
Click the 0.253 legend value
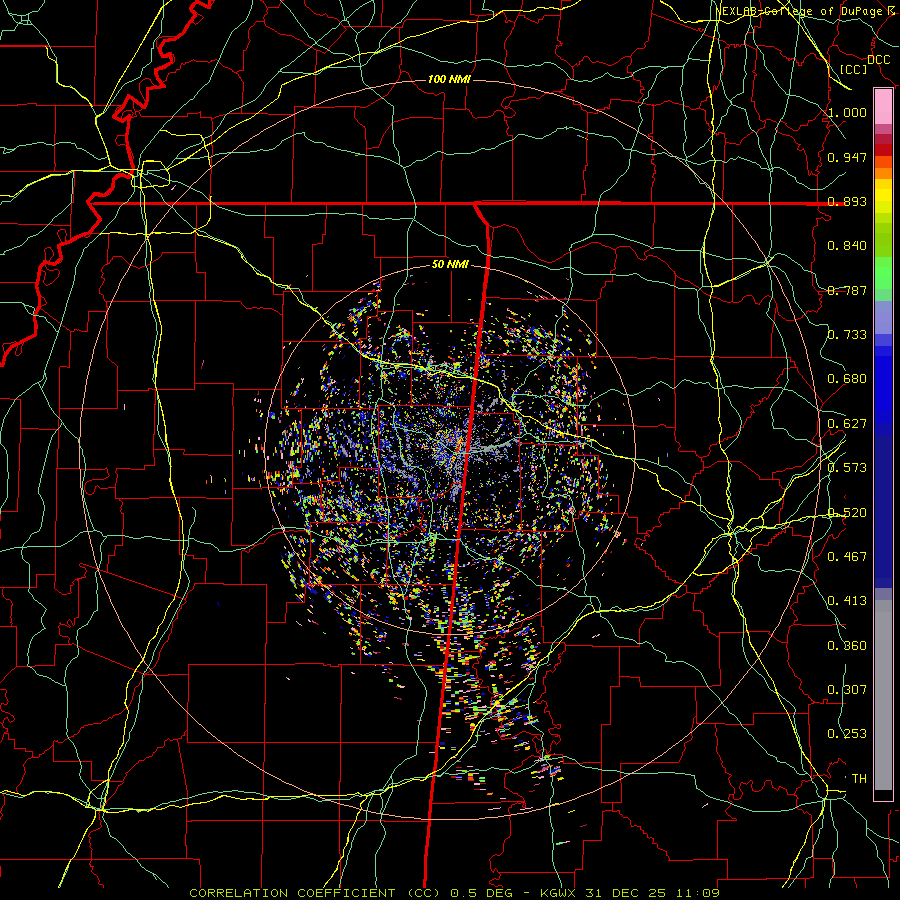847,734
